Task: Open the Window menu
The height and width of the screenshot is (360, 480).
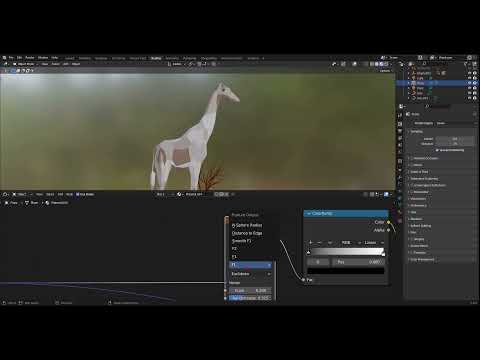Action: (x=43, y=58)
